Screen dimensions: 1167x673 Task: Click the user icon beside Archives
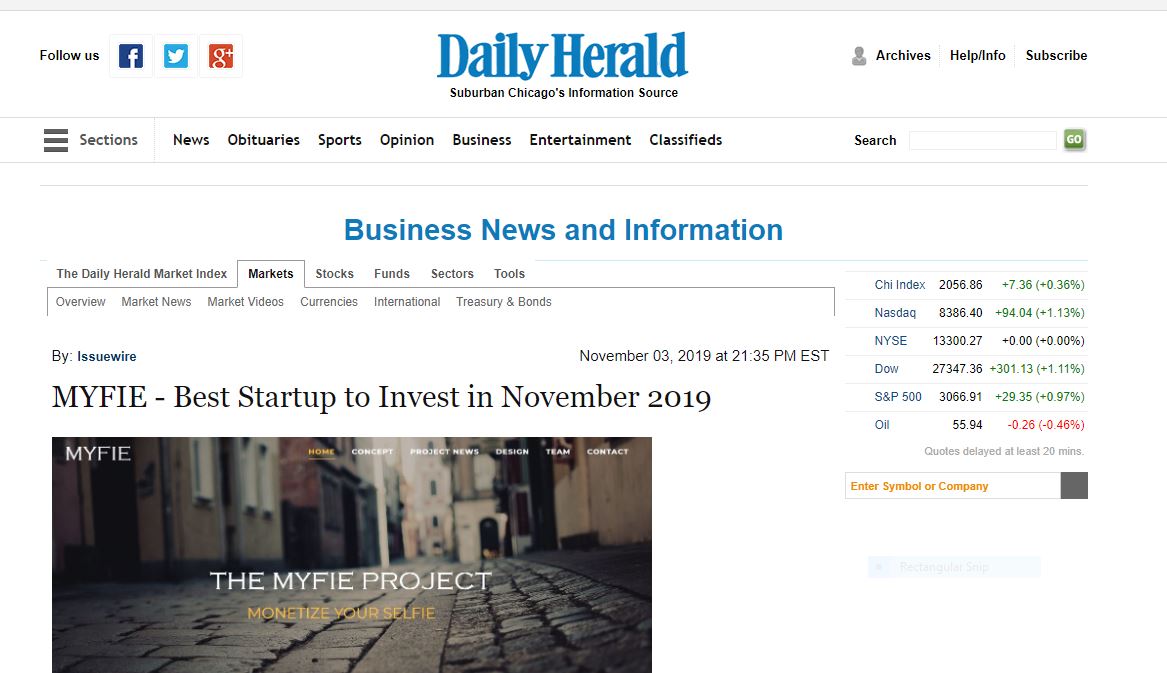pyautogui.click(x=859, y=56)
